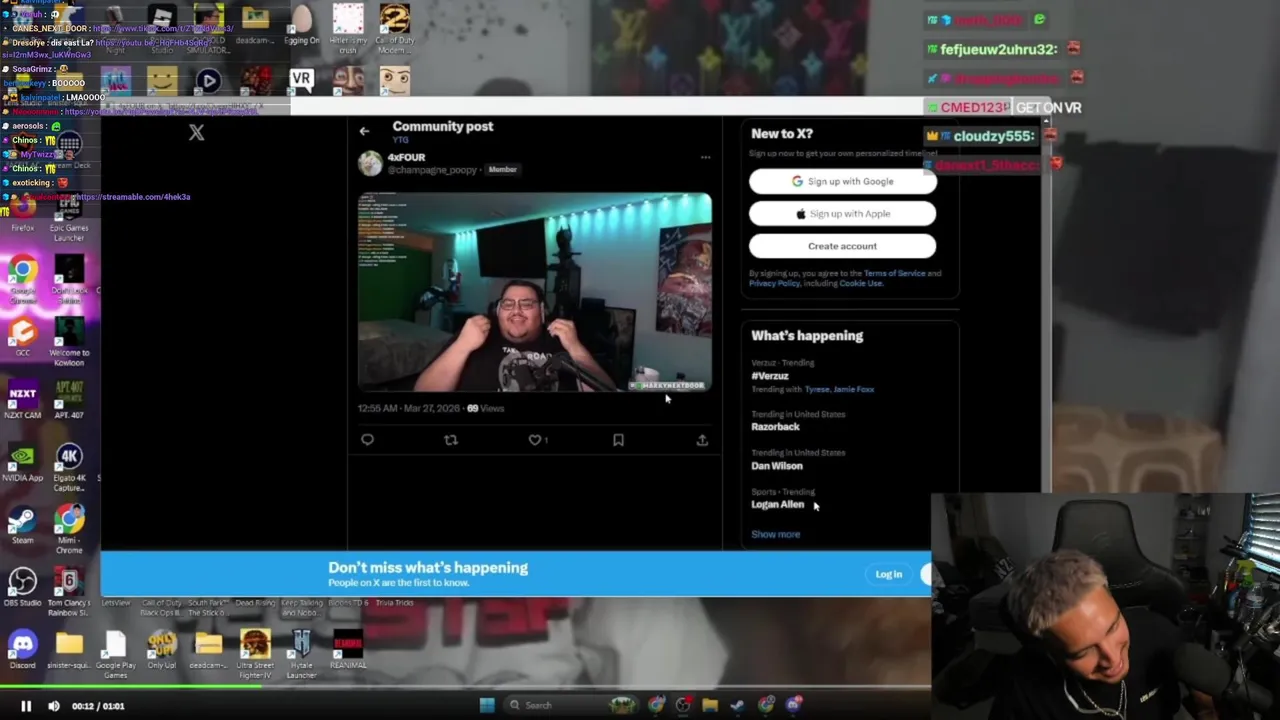This screenshot has width=1280, height=720.
Task: Open REANIMAL desktop shortcut
Action: 348,650
